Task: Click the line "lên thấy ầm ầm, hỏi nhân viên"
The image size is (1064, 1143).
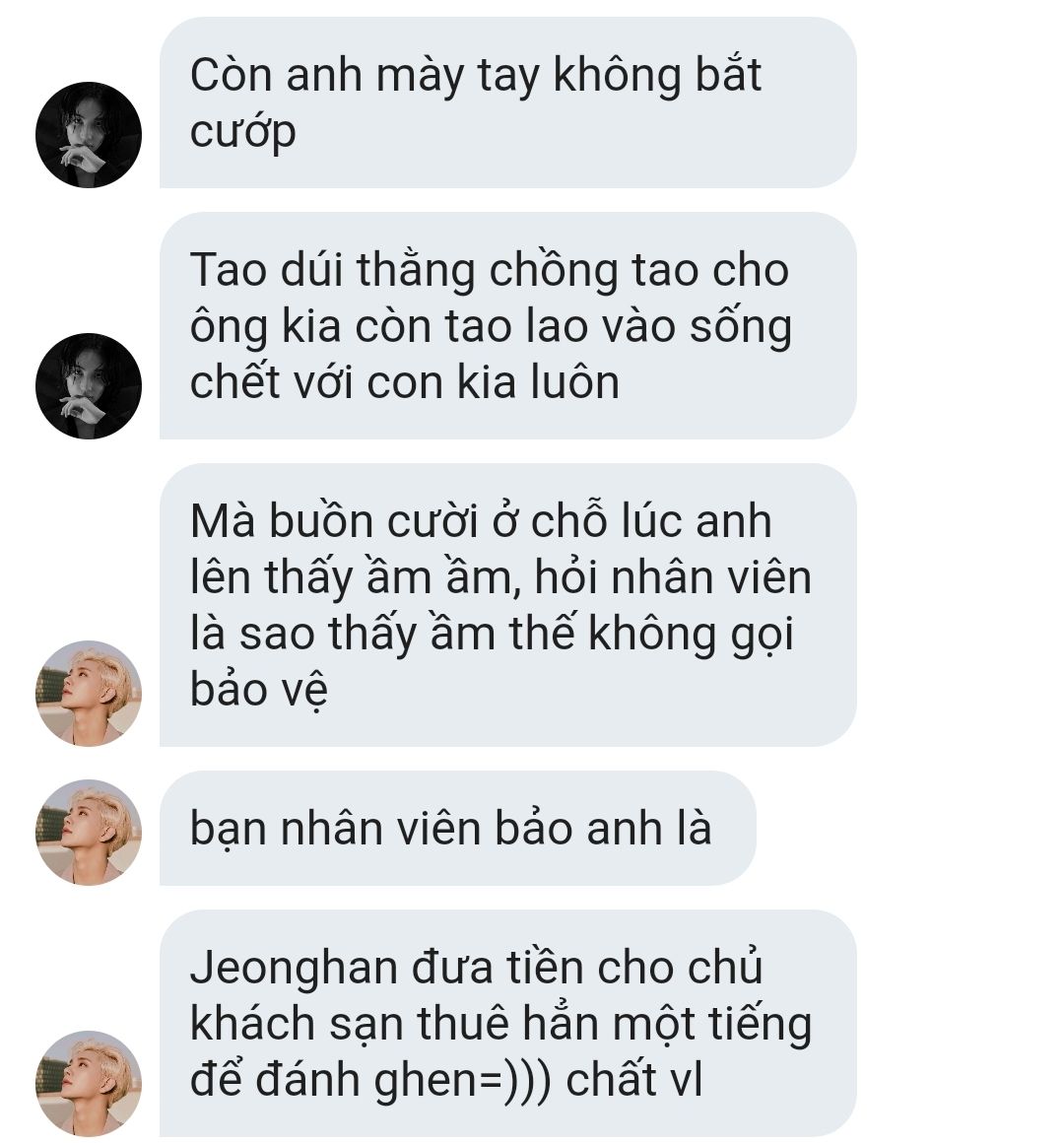Action: (x=500, y=577)
